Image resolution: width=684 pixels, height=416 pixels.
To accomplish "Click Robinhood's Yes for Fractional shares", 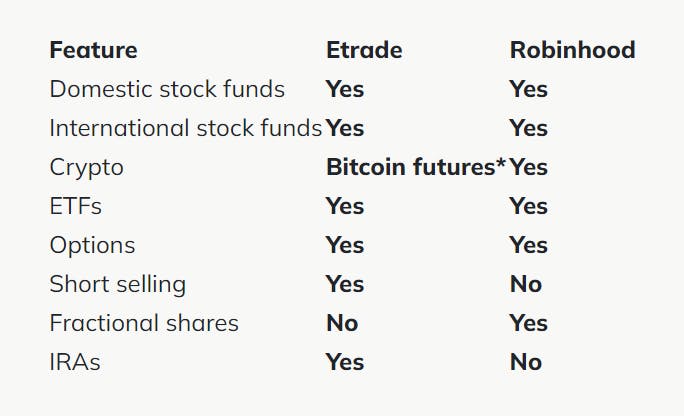I will coord(528,323).
